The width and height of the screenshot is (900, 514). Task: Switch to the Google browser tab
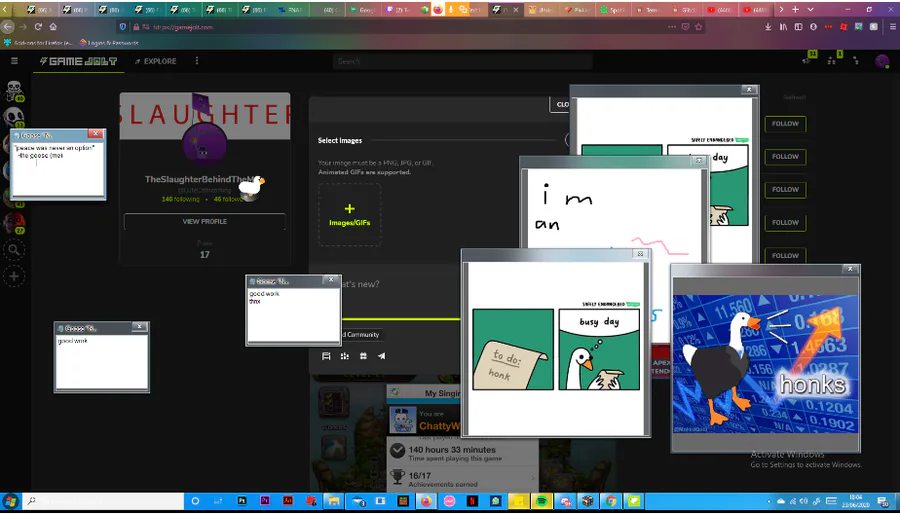pos(363,9)
